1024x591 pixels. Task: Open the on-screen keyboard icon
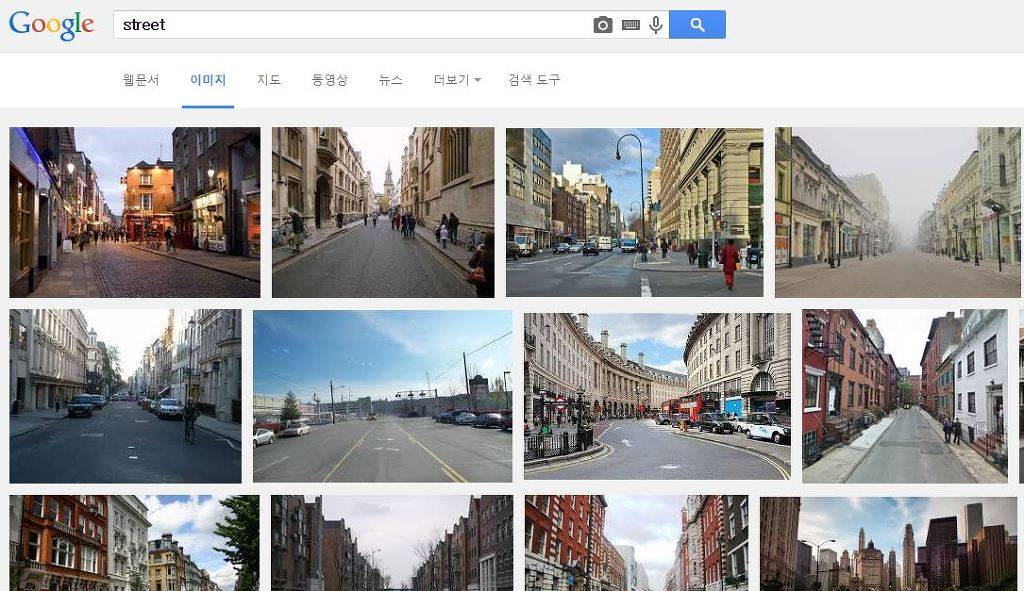(x=630, y=25)
